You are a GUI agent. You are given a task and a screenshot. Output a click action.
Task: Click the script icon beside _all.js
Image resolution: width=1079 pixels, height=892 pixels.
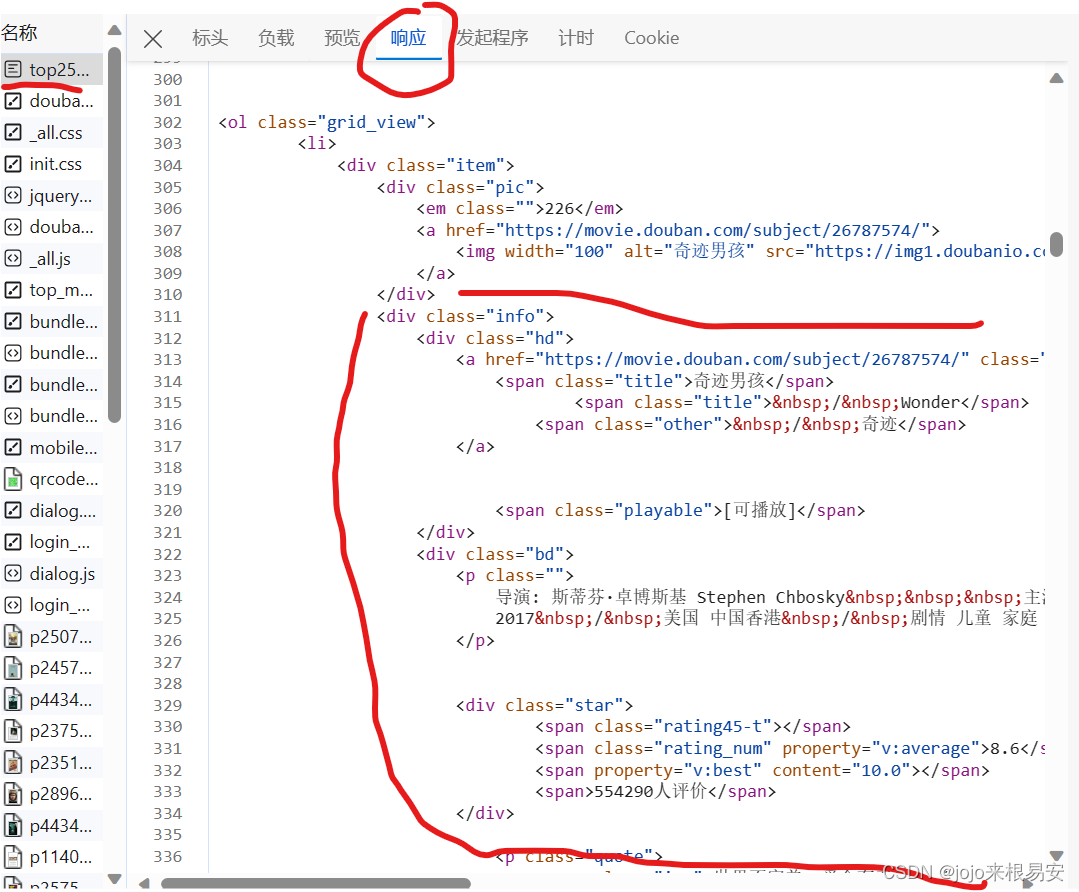[13, 259]
